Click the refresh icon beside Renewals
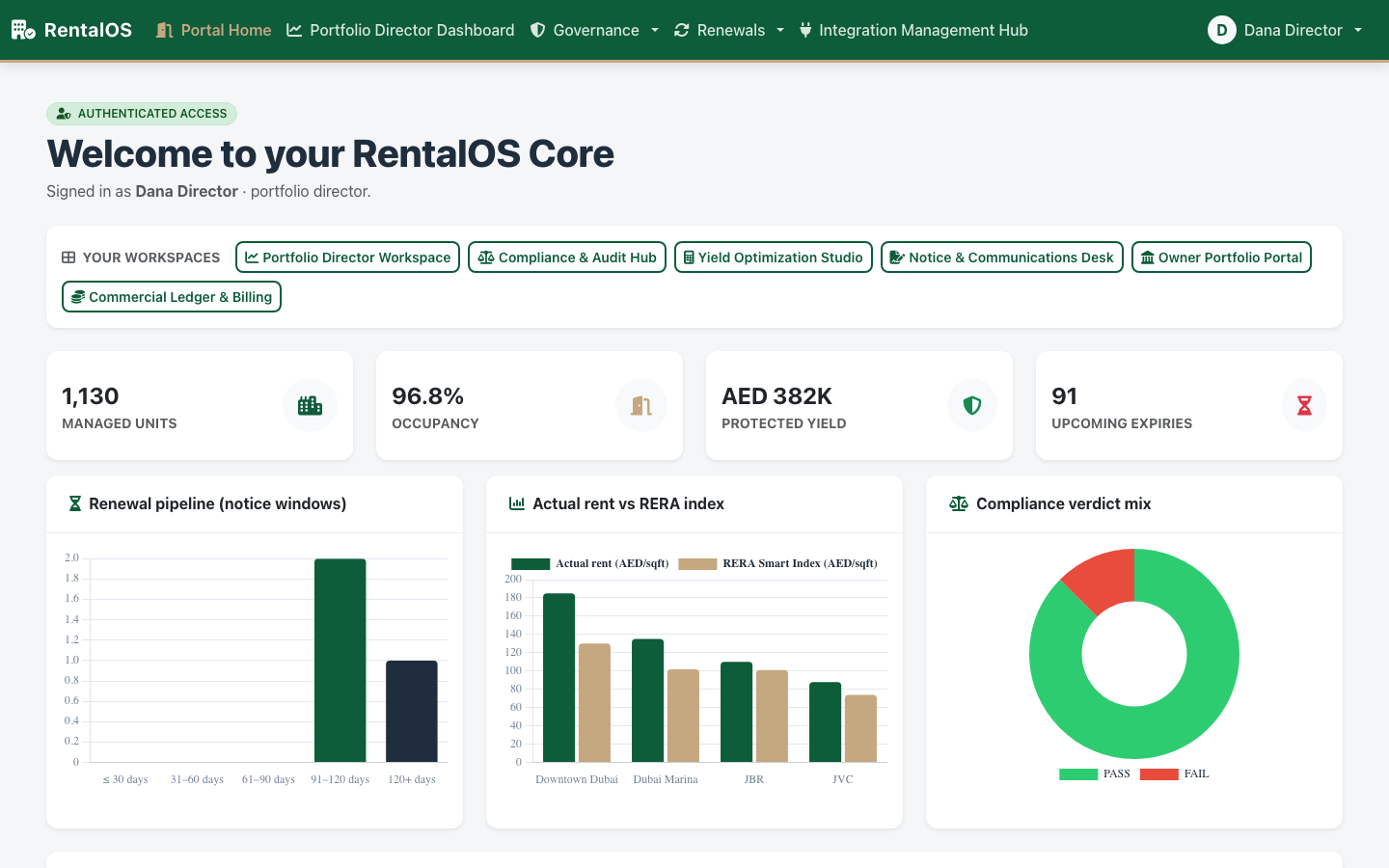This screenshot has width=1389, height=868. (681, 30)
